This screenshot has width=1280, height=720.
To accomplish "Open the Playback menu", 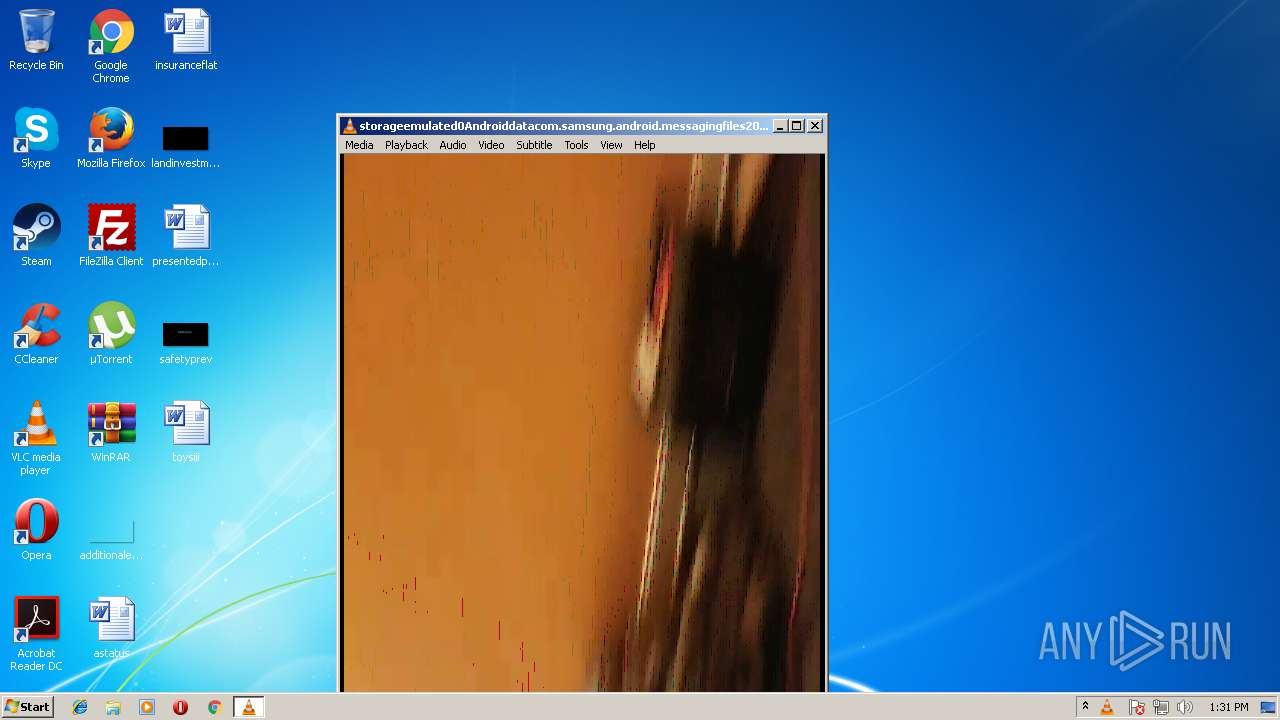I will (406, 145).
